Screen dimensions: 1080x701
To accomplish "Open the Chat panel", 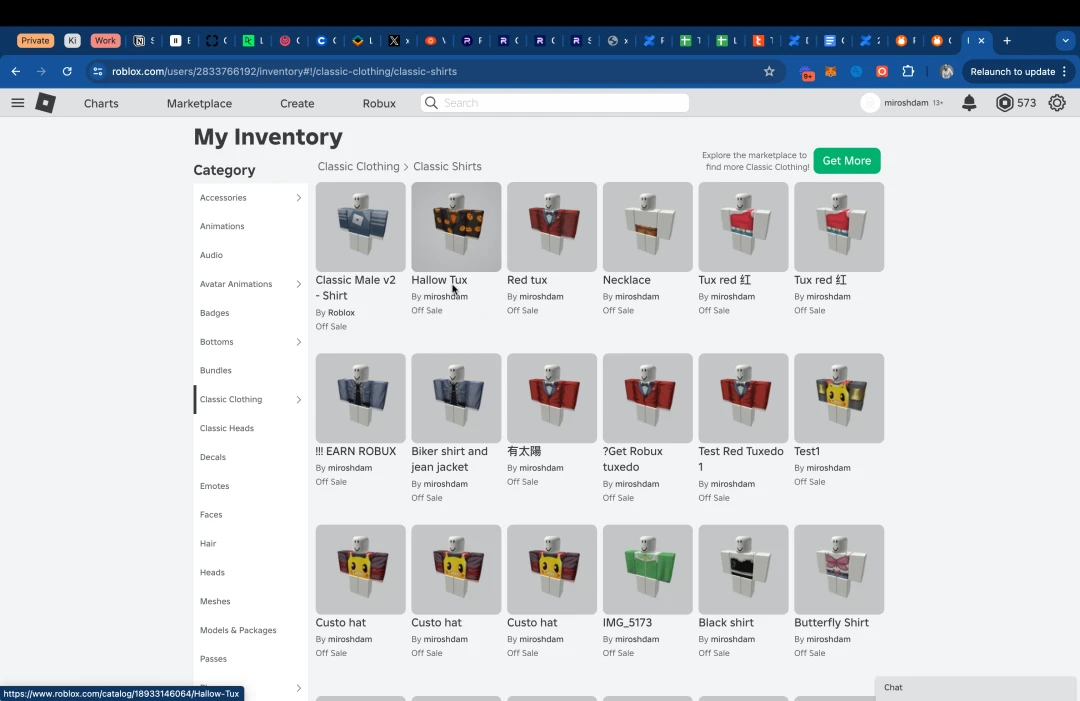I will (x=975, y=688).
